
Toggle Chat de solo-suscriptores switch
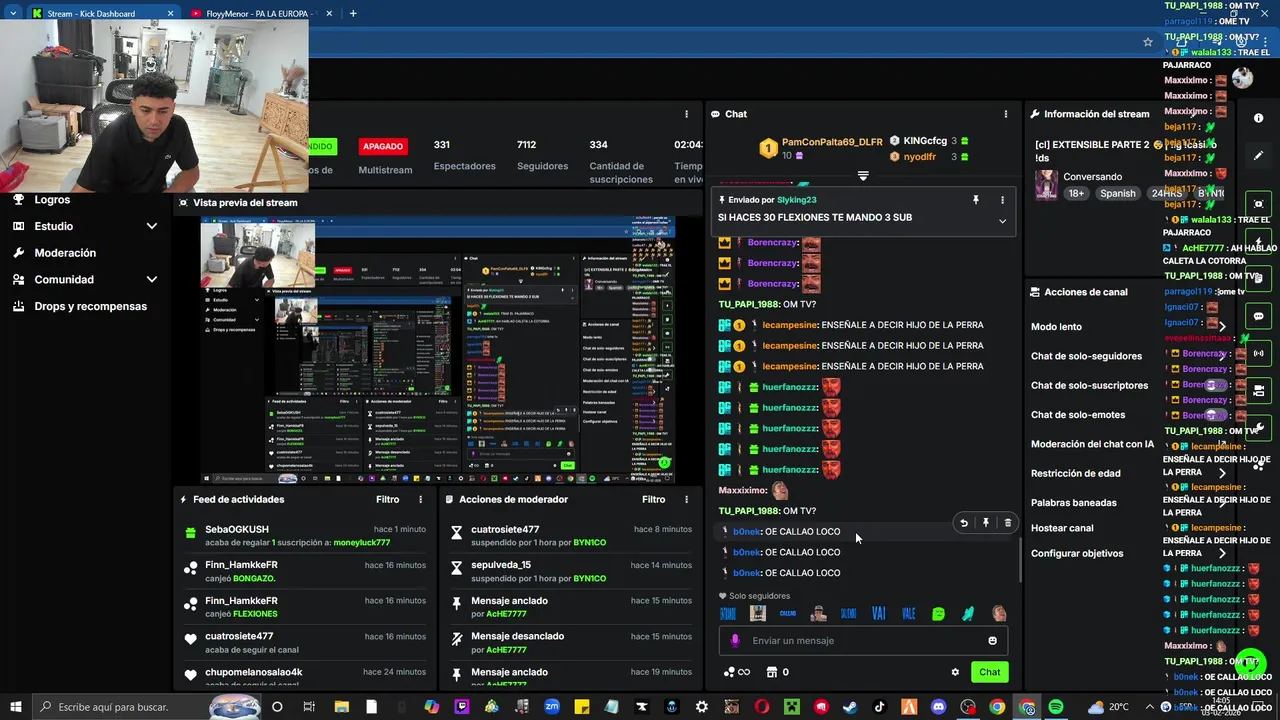point(1215,385)
